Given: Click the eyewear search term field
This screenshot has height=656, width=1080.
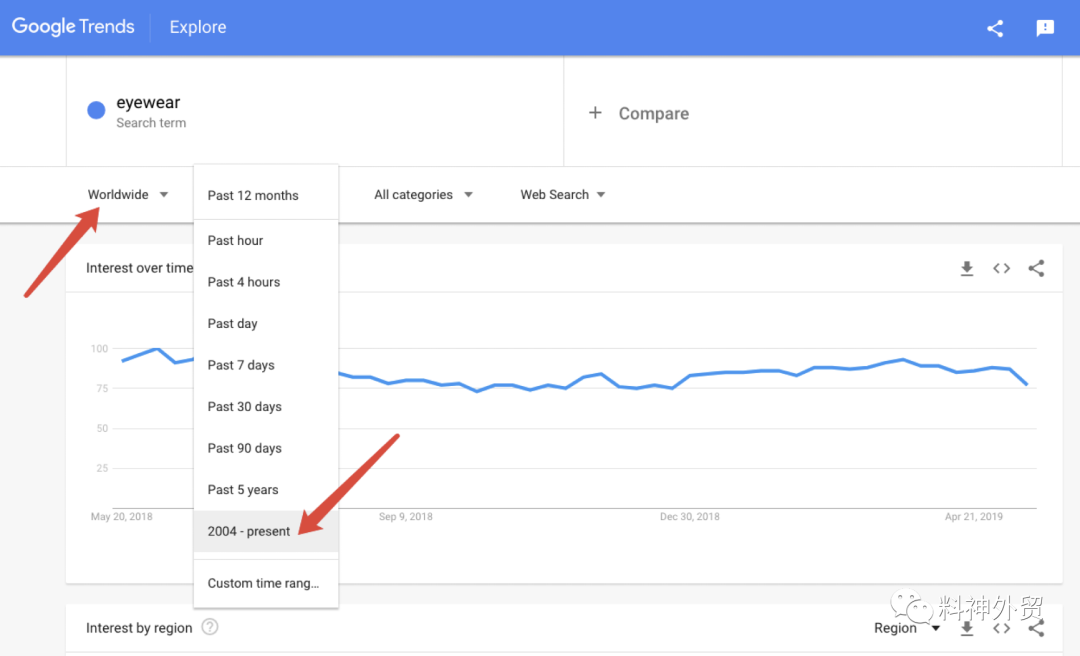Looking at the screenshot, I should tap(148, 103).
